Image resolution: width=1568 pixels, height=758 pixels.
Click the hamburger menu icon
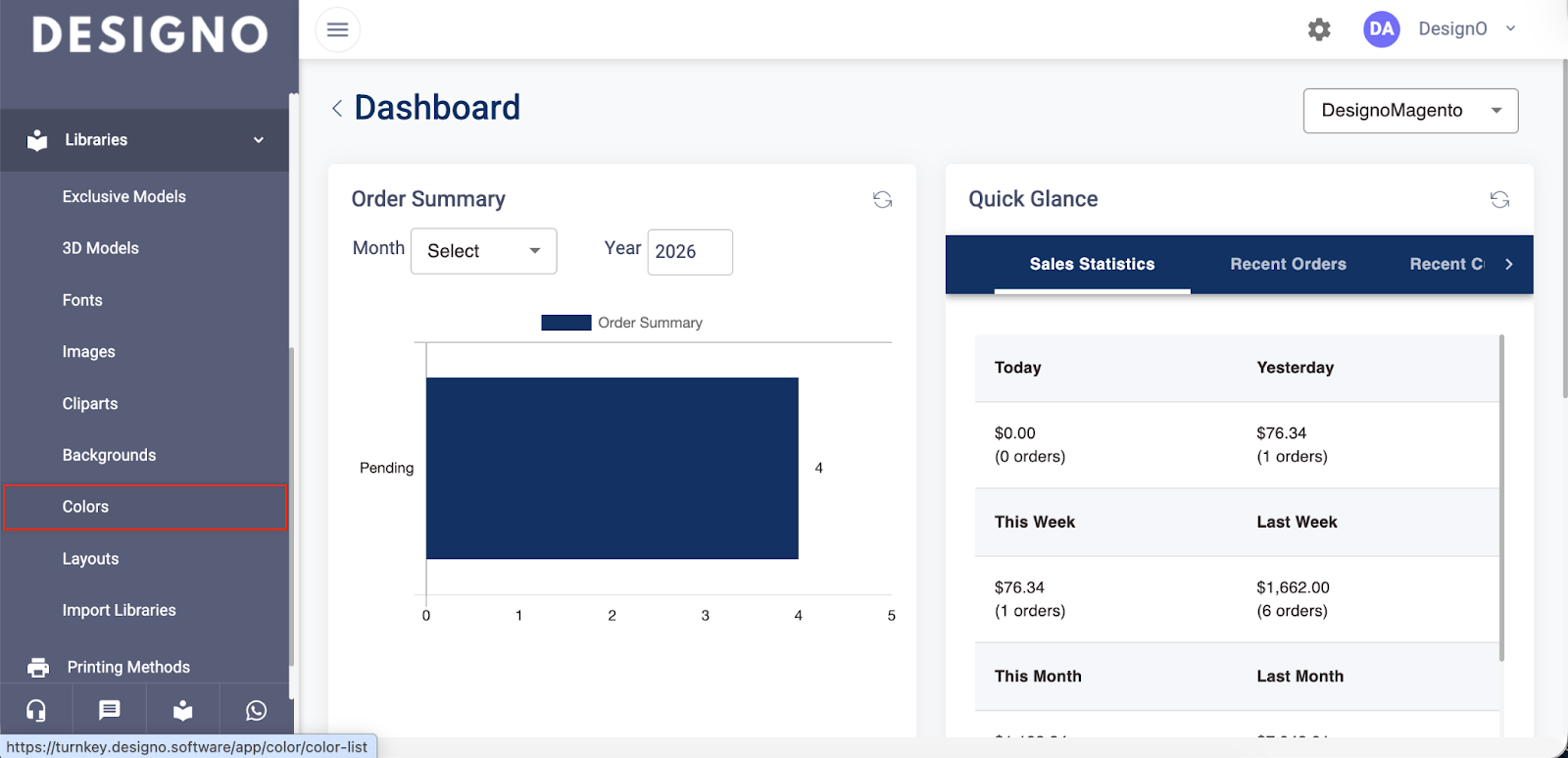pos(337,29)
